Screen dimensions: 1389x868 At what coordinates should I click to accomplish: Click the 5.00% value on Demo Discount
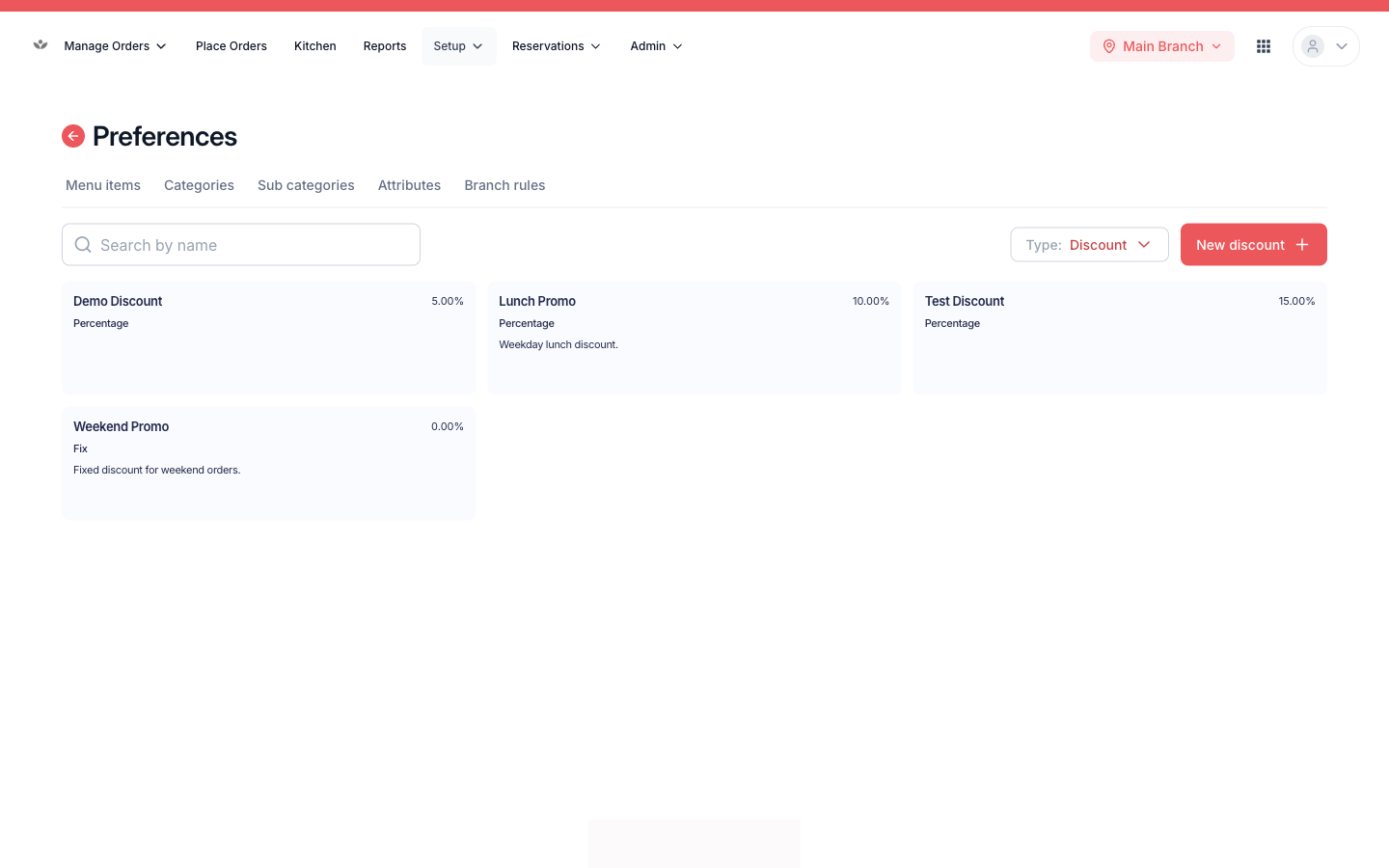pos(448,301)
